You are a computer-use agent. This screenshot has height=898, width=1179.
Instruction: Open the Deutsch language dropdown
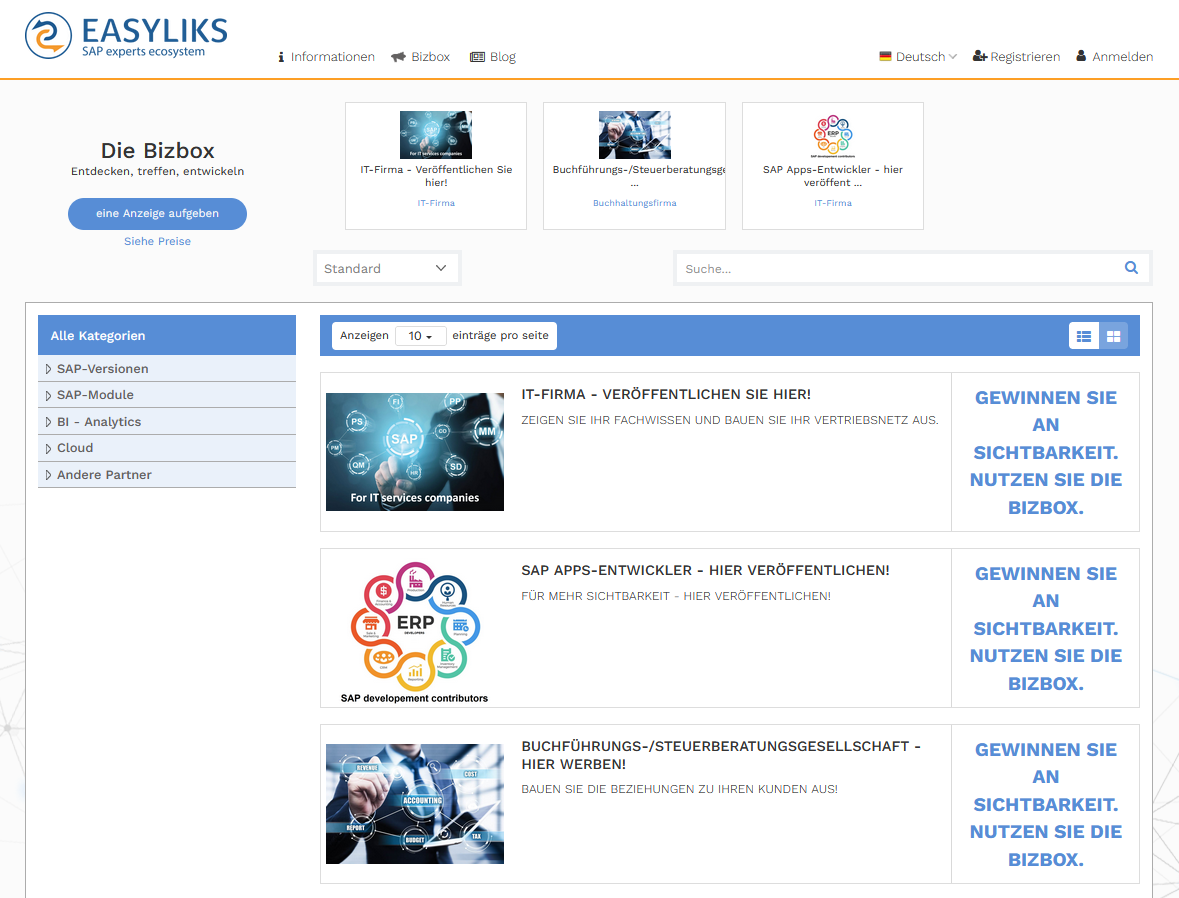pyautogui.click(x=918, y=57)
